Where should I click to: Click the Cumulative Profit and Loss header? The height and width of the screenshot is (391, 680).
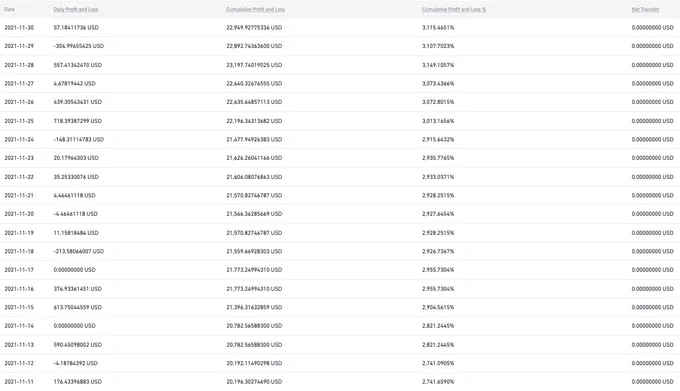click(x=255, y=9)
